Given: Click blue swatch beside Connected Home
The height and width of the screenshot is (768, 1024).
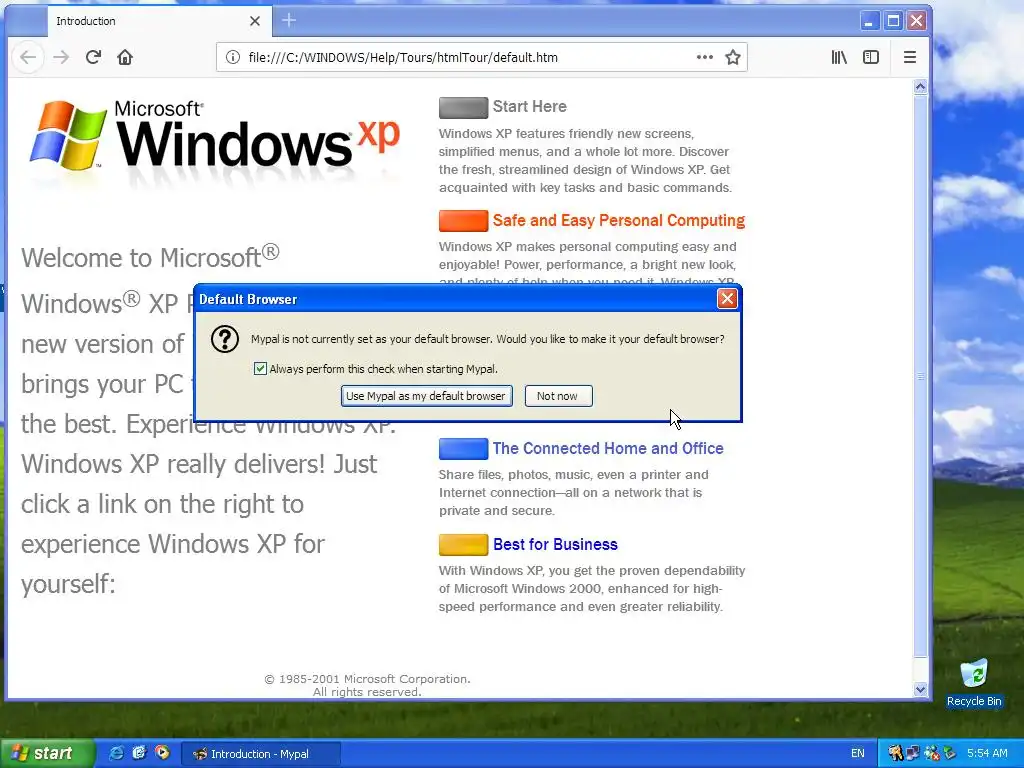Looking at the screenshot, I should [463, 449].
